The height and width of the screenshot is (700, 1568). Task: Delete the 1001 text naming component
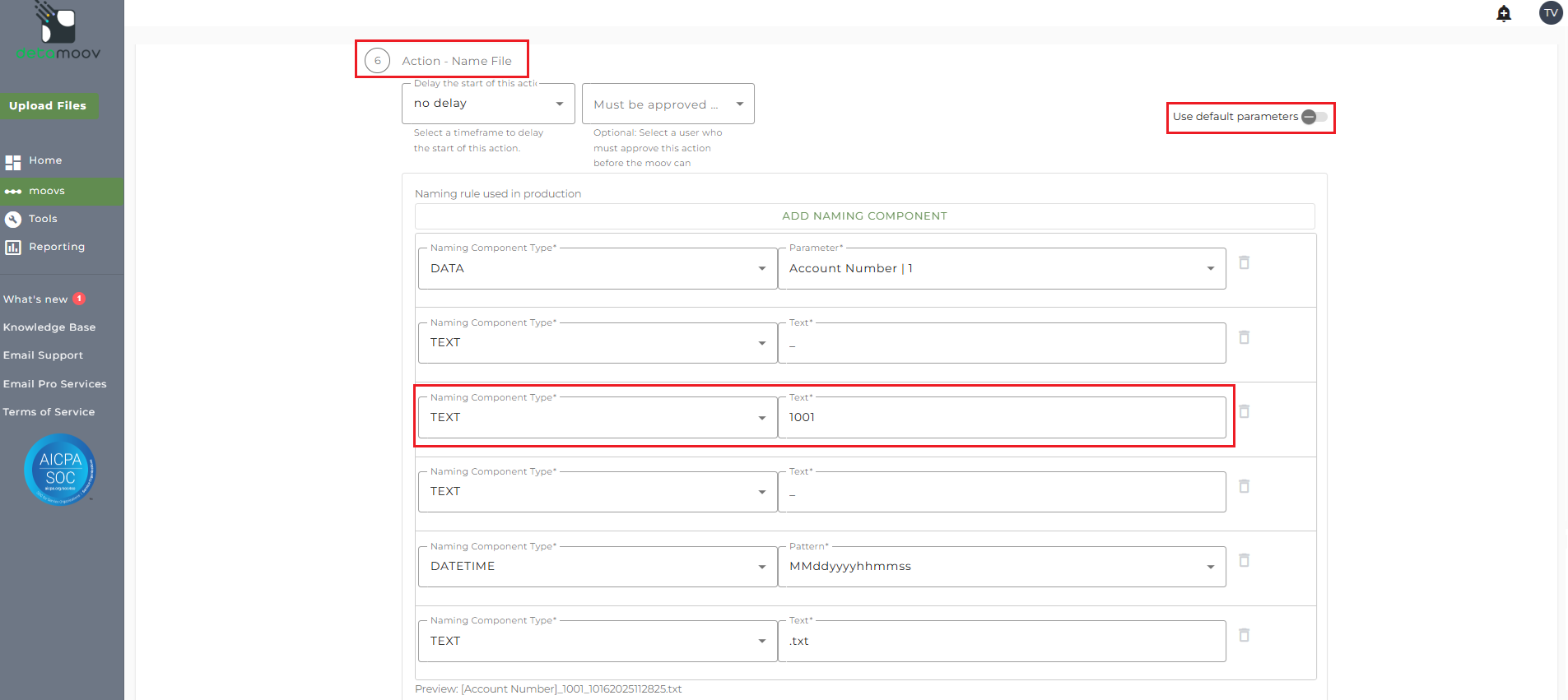[x=1244, y=411]
